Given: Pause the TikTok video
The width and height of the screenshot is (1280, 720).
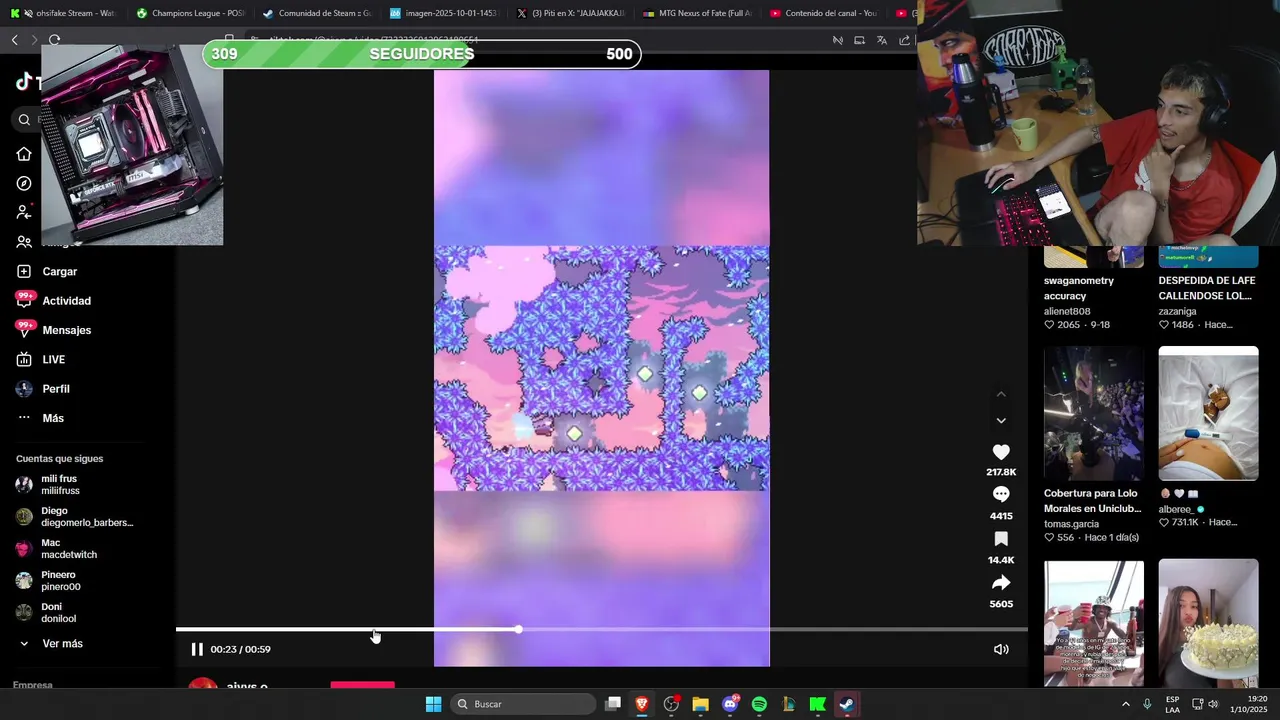Looking at the screenshot, I should tap(197, 650).
